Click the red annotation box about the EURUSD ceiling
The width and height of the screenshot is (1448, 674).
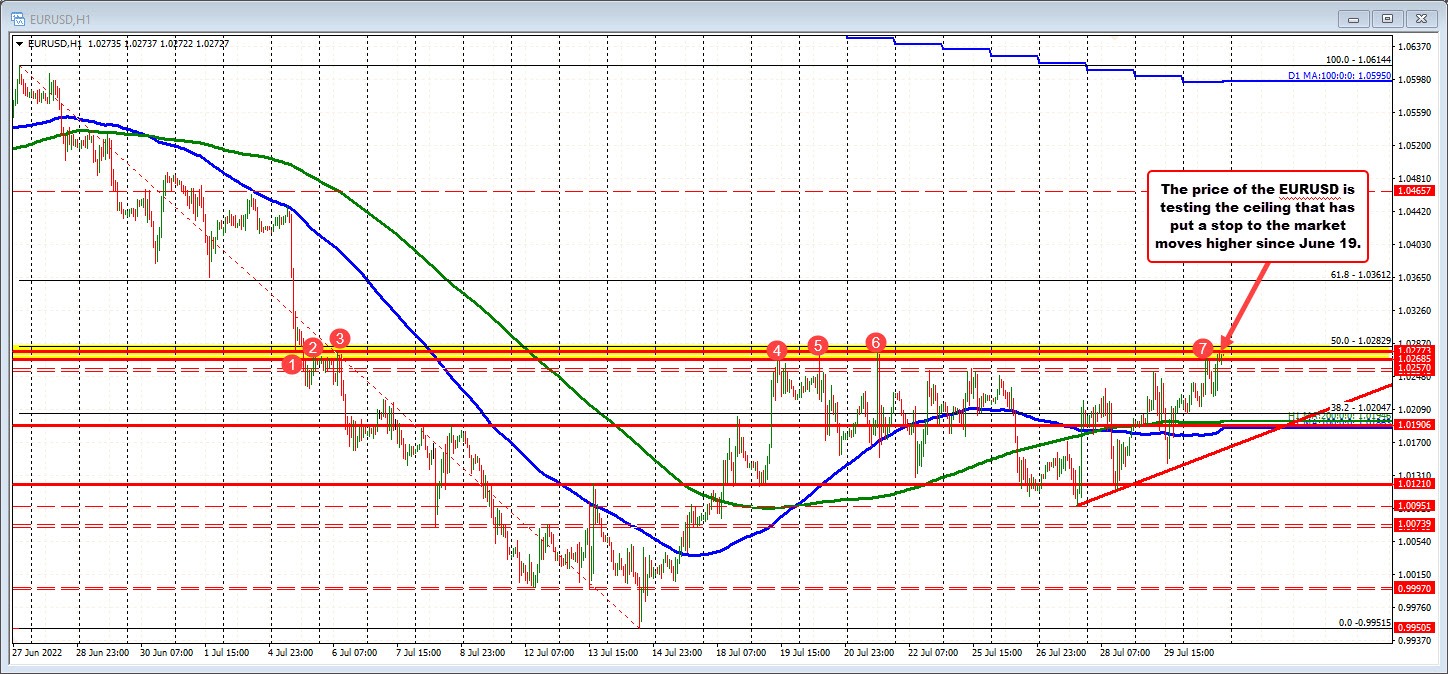tap(1258, 216)
